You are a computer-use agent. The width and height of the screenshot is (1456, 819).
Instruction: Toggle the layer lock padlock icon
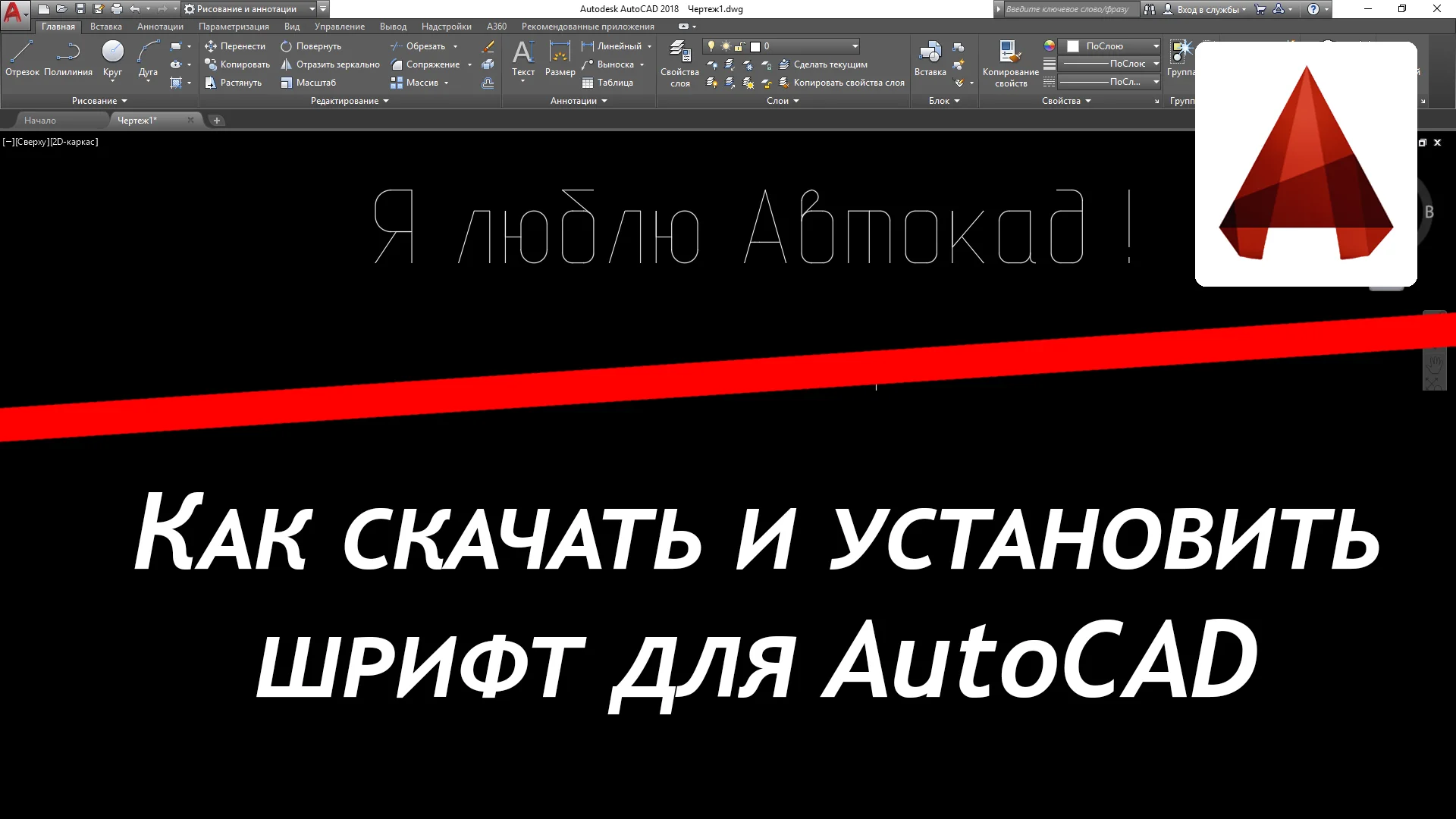[x=740, y=46]
